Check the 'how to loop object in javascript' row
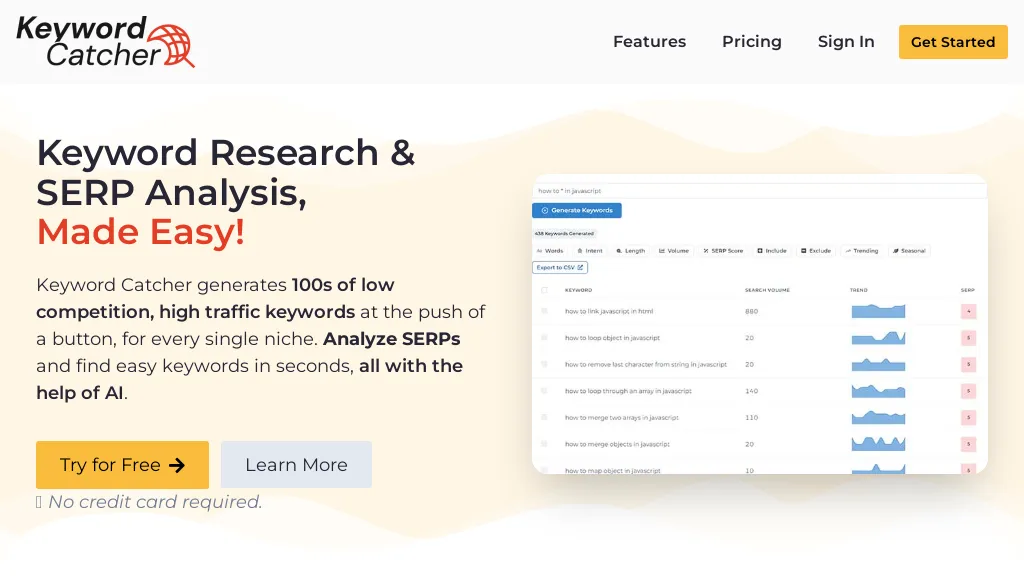1024x576 pixels. click(545, 338)
